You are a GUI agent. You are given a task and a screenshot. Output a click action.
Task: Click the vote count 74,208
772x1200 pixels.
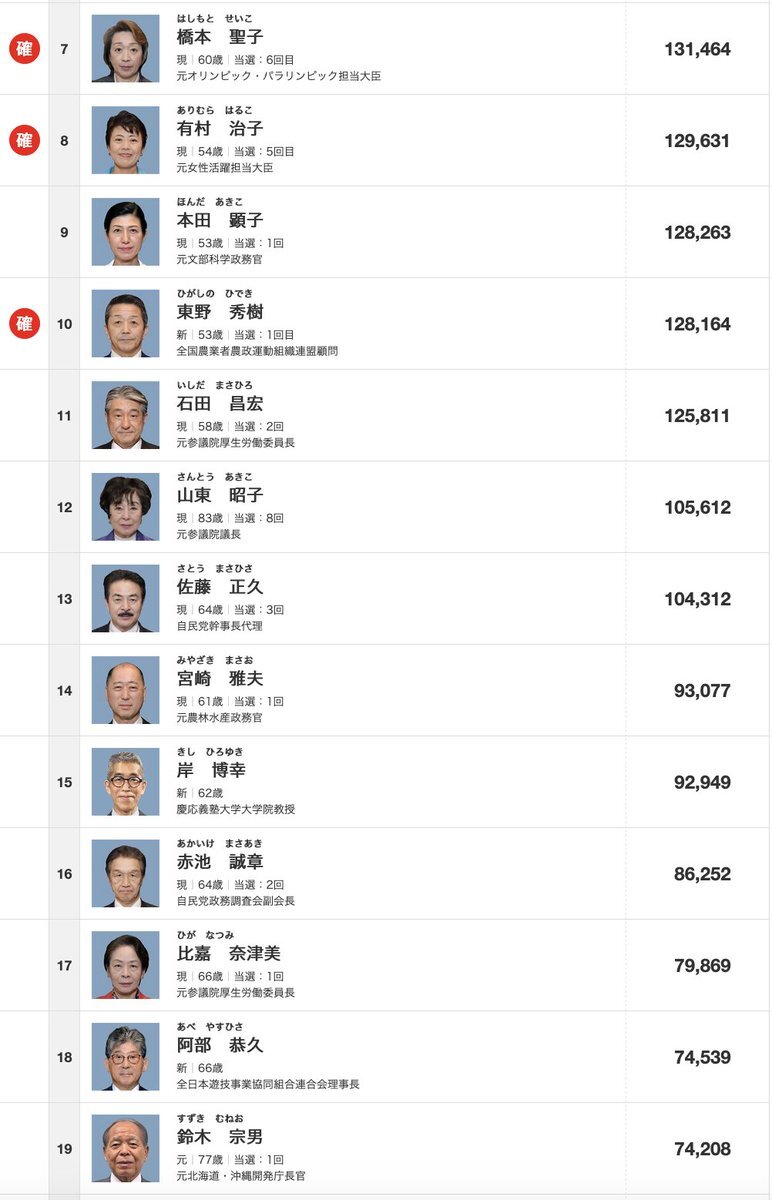coord(702,1149)
